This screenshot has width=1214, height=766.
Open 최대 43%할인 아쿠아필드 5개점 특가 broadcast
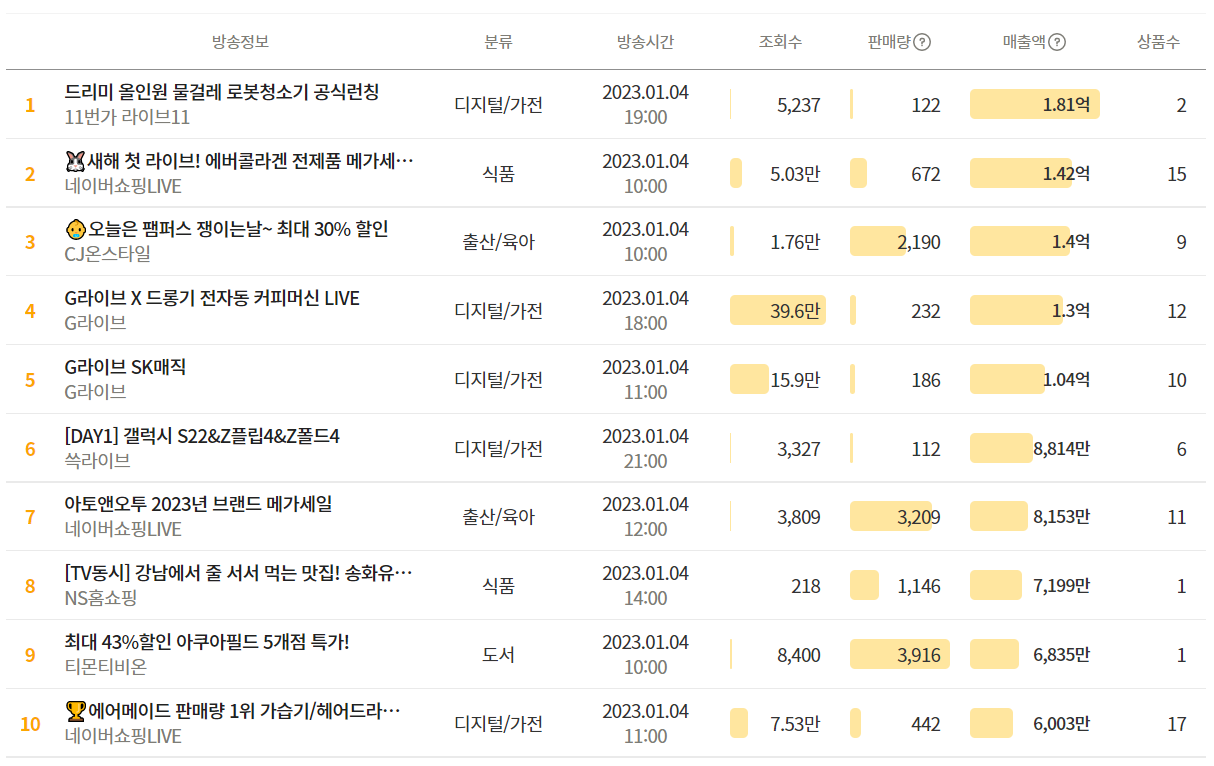tap(207, 642)
